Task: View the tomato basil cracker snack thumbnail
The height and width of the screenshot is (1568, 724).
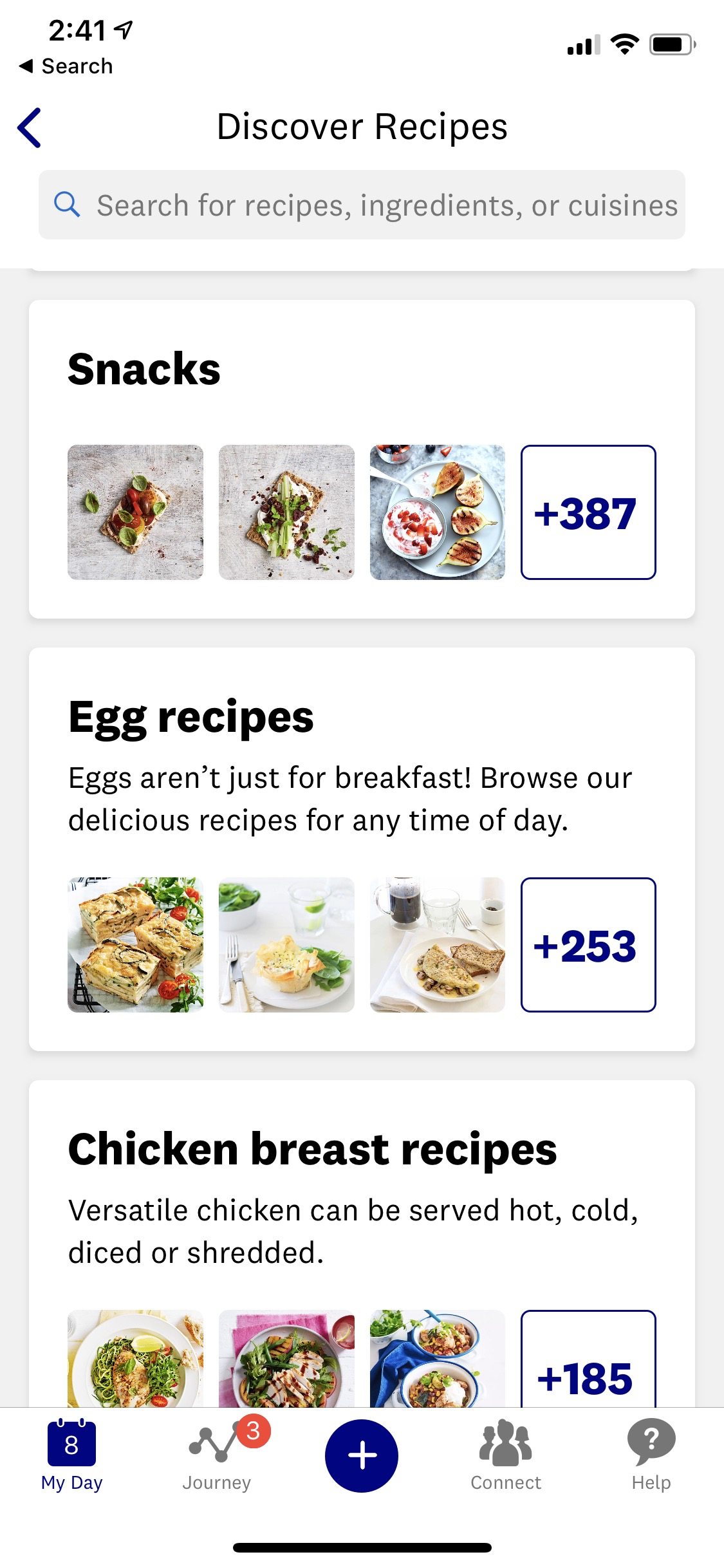Action: [135, 512]
